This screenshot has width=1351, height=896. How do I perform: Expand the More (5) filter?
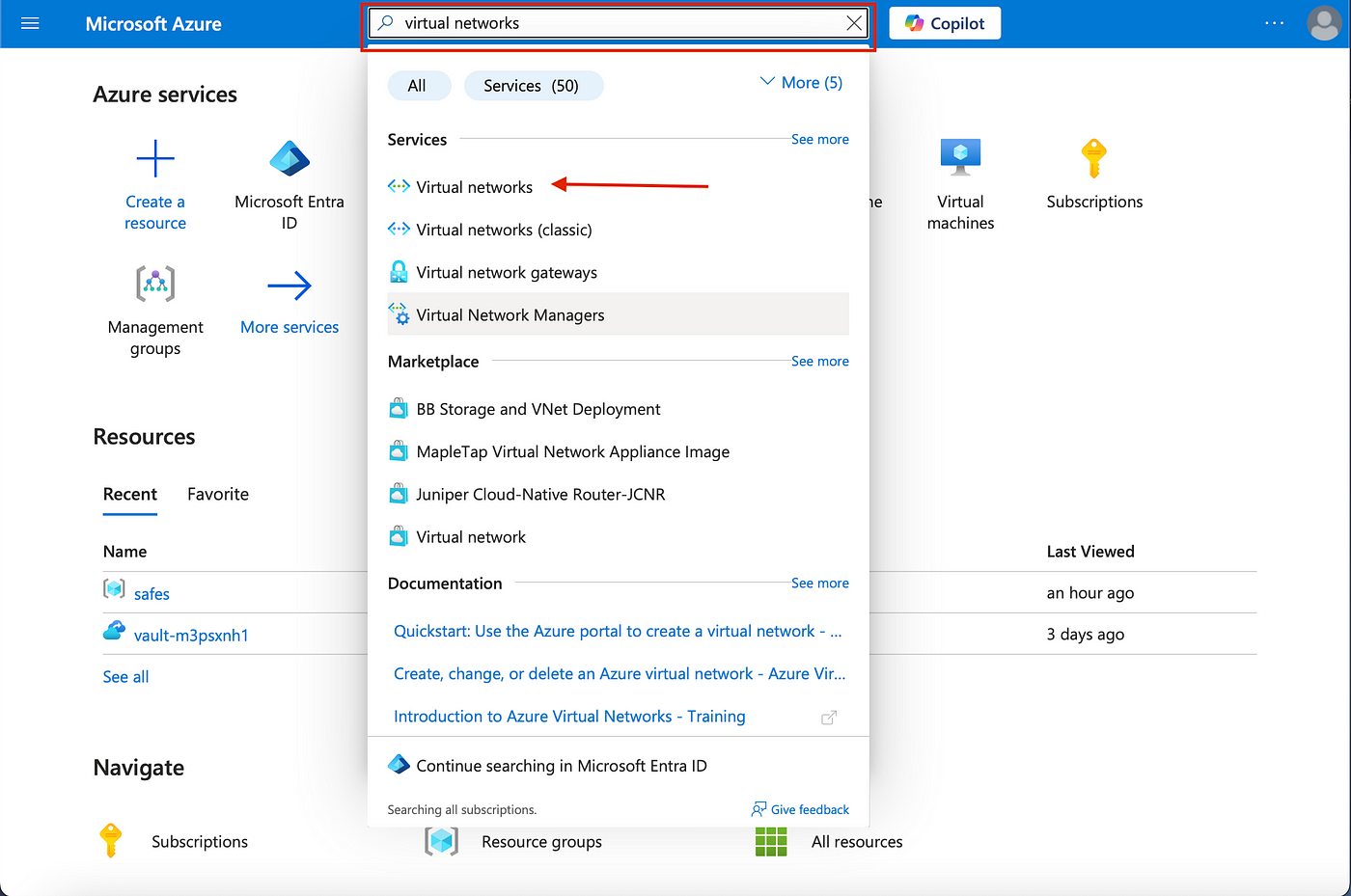pos(800,82)
